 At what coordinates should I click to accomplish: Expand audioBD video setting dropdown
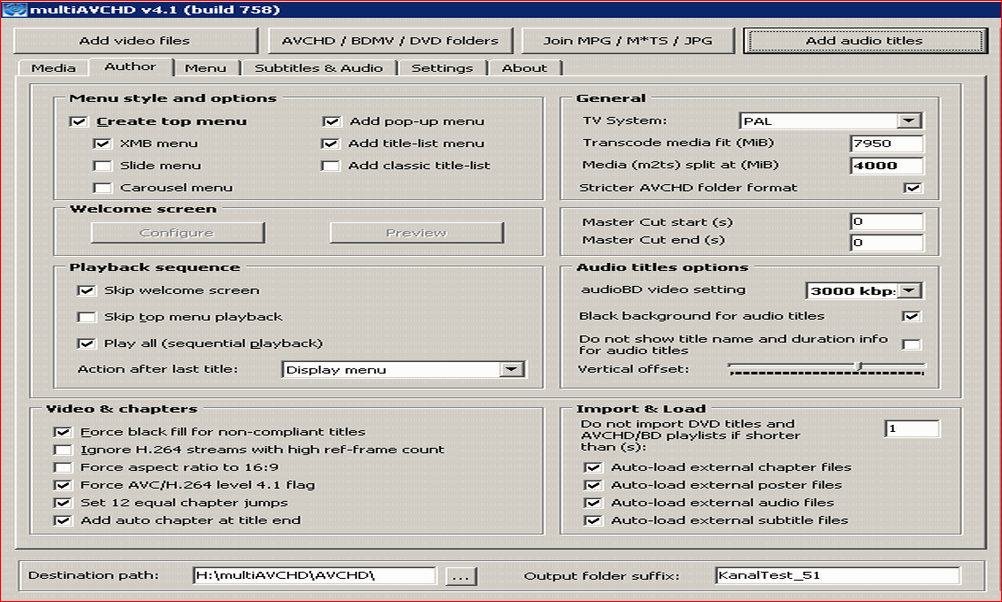(909, 291)
